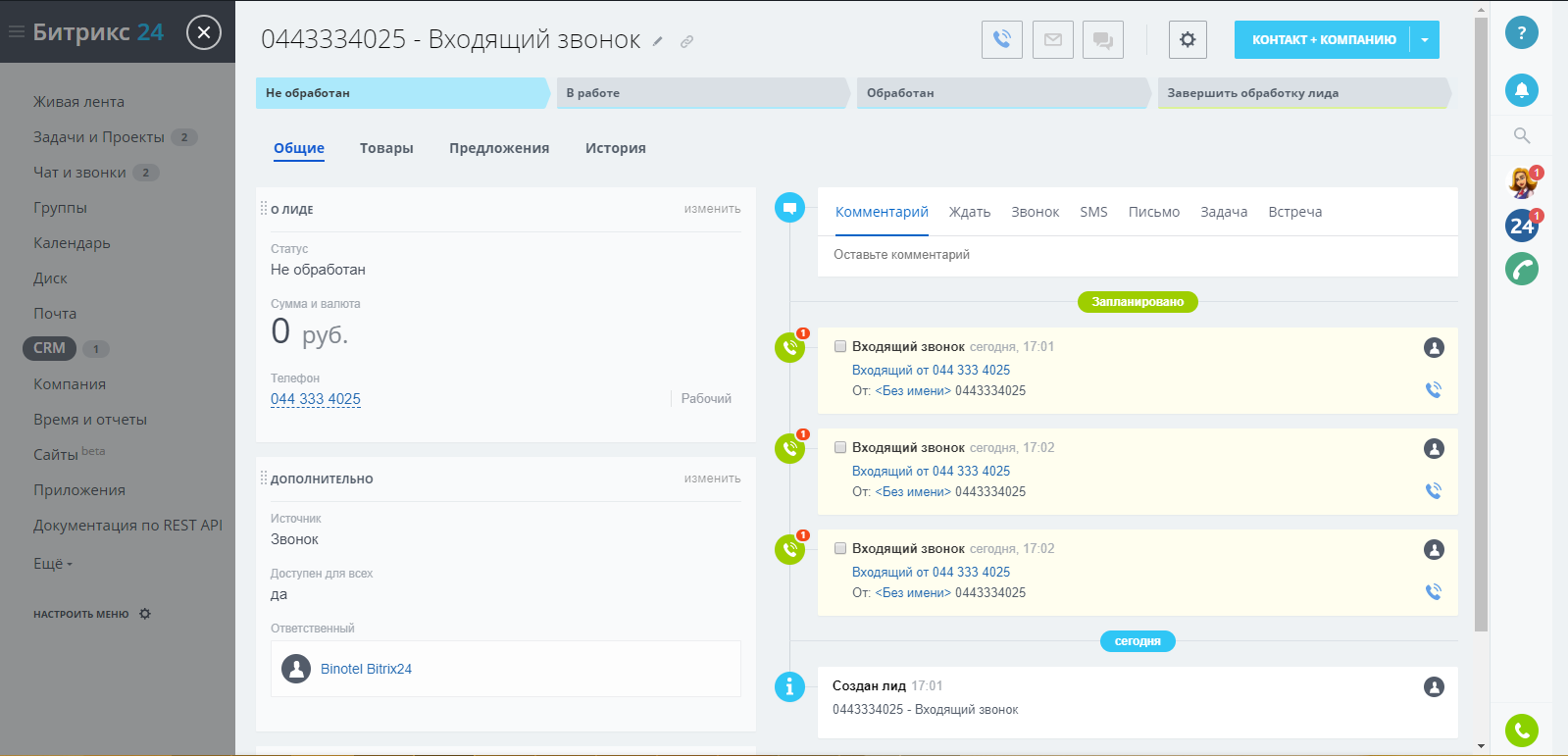Tick the middle incoming call activity checkbox

tap(840, 447)
